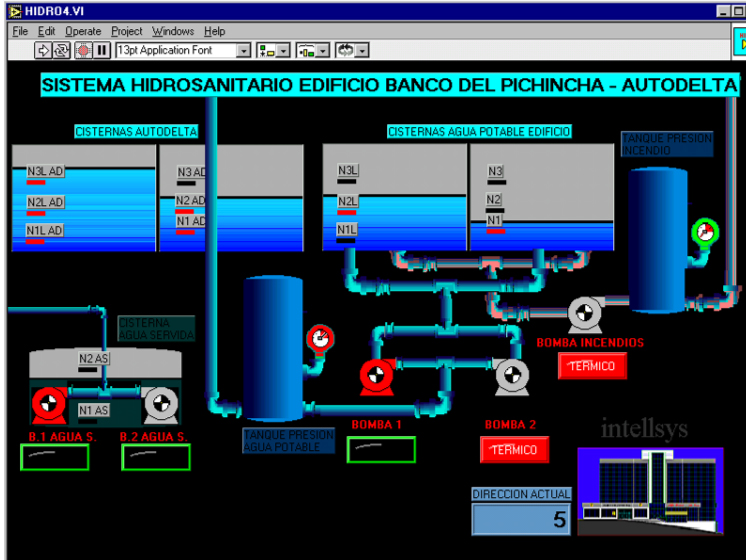Open the Distribute Objects dropdown
The height and width of the screenshot is (560, 746).
point(313,50)
